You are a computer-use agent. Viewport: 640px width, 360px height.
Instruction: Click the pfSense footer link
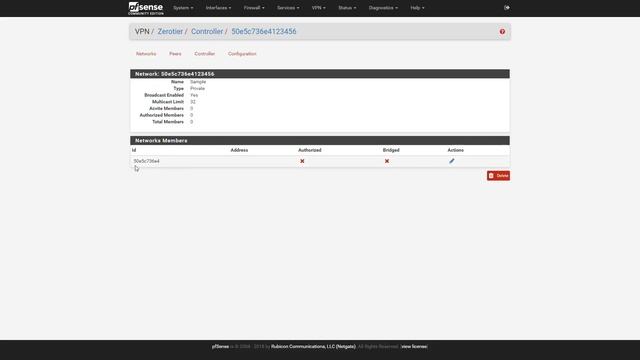coord(220,347)
